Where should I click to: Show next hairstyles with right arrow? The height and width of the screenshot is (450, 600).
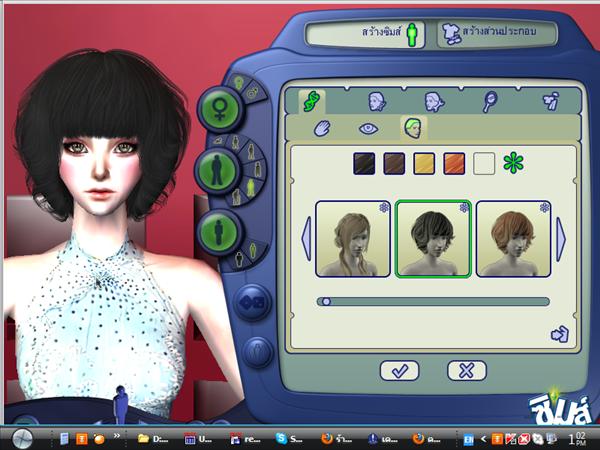tap(560, 239)
